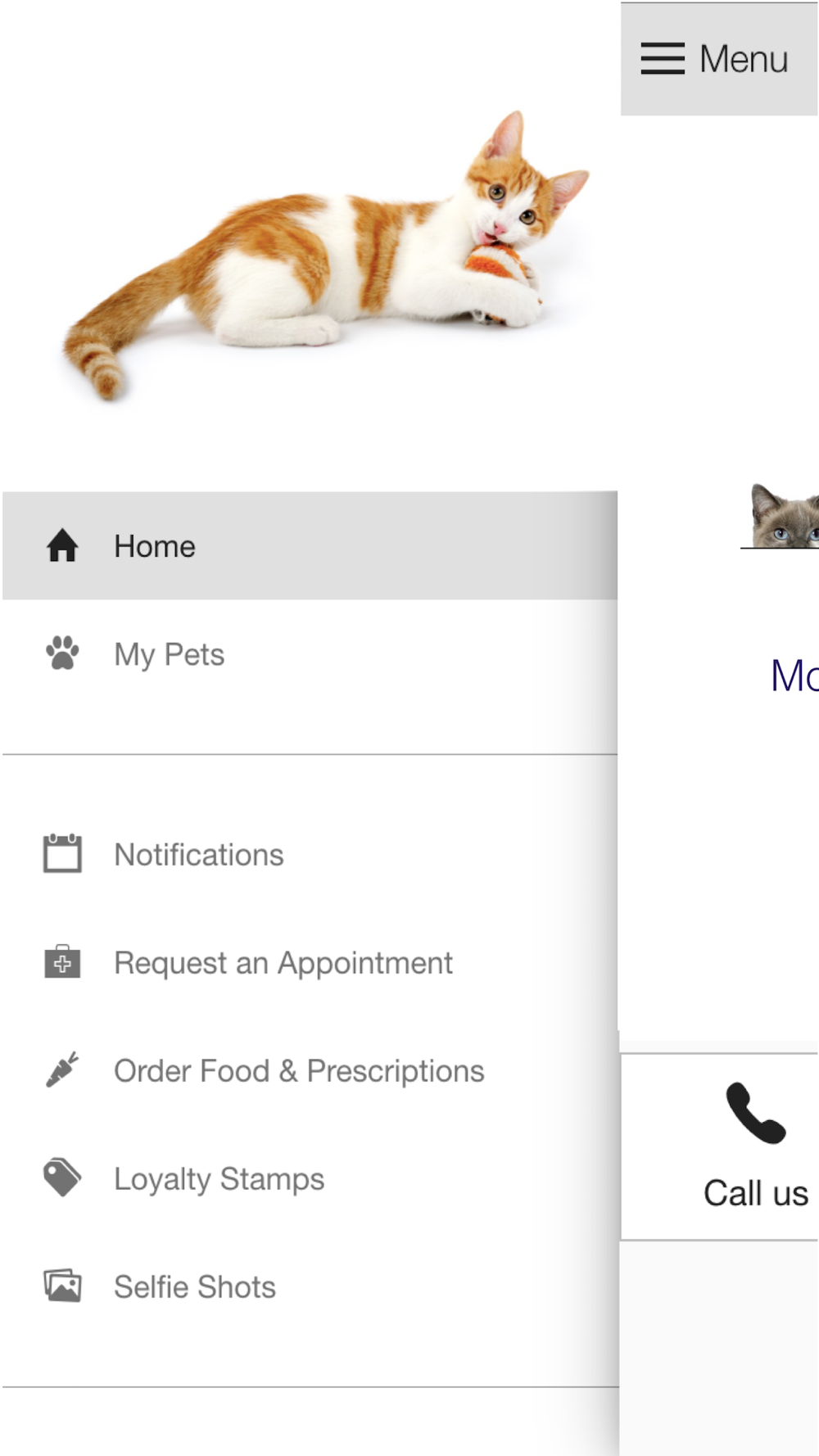Tap the Menu label to close drawer
Viewport: 819px width, 1456px height.
click(744, 59)
